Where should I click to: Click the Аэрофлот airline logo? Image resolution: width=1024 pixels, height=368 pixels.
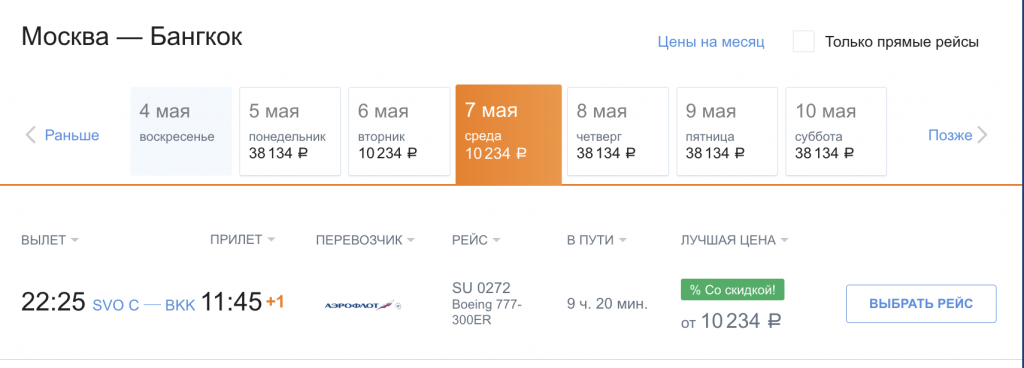pyautogui.click(x=363, y=305)
